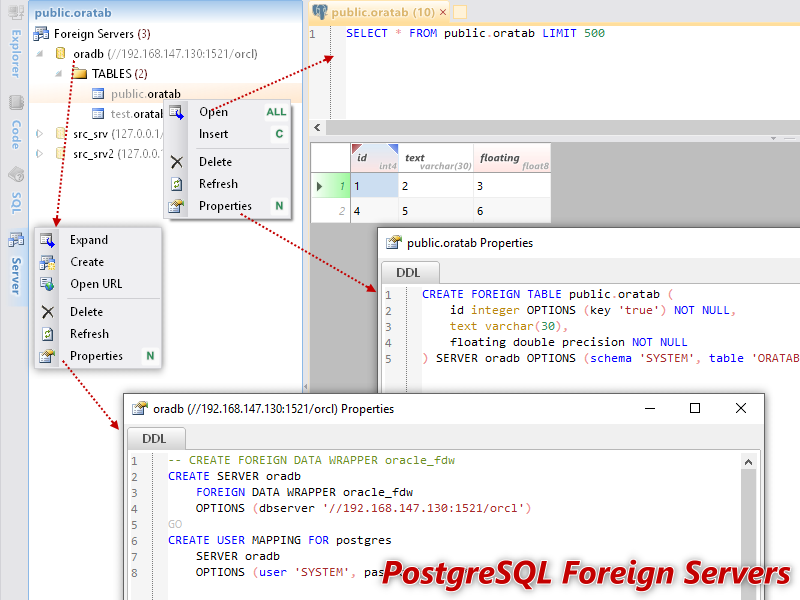The width and height of the screenshot is (800, 600).
Task: Click Delete below Open URL
Action: (98, 312)
